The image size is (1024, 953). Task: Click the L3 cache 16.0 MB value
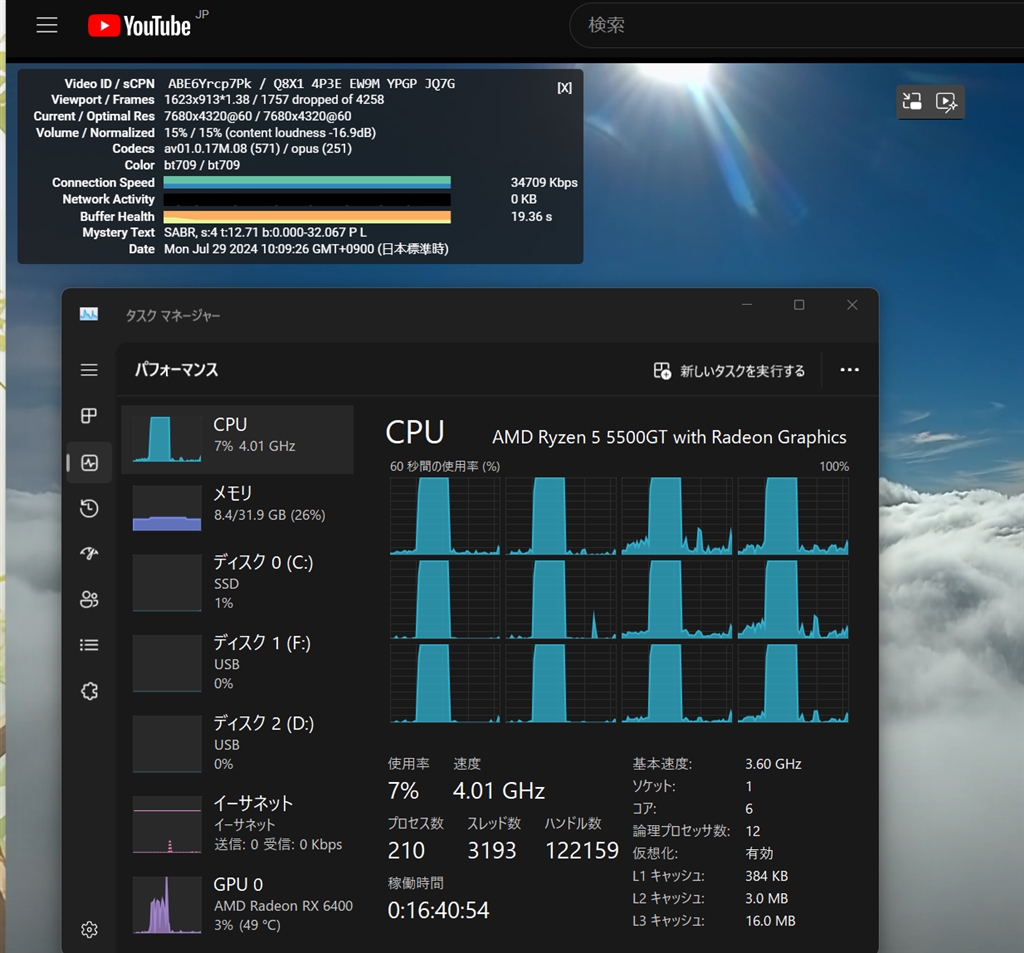click(771, 920)
